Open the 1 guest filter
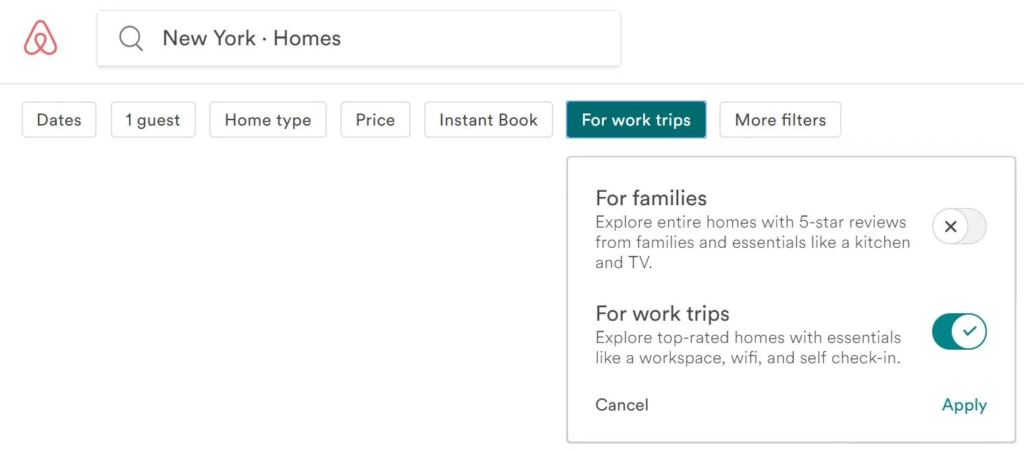Viewport: 1024px width, 451px height. click(x=153, y=120)
